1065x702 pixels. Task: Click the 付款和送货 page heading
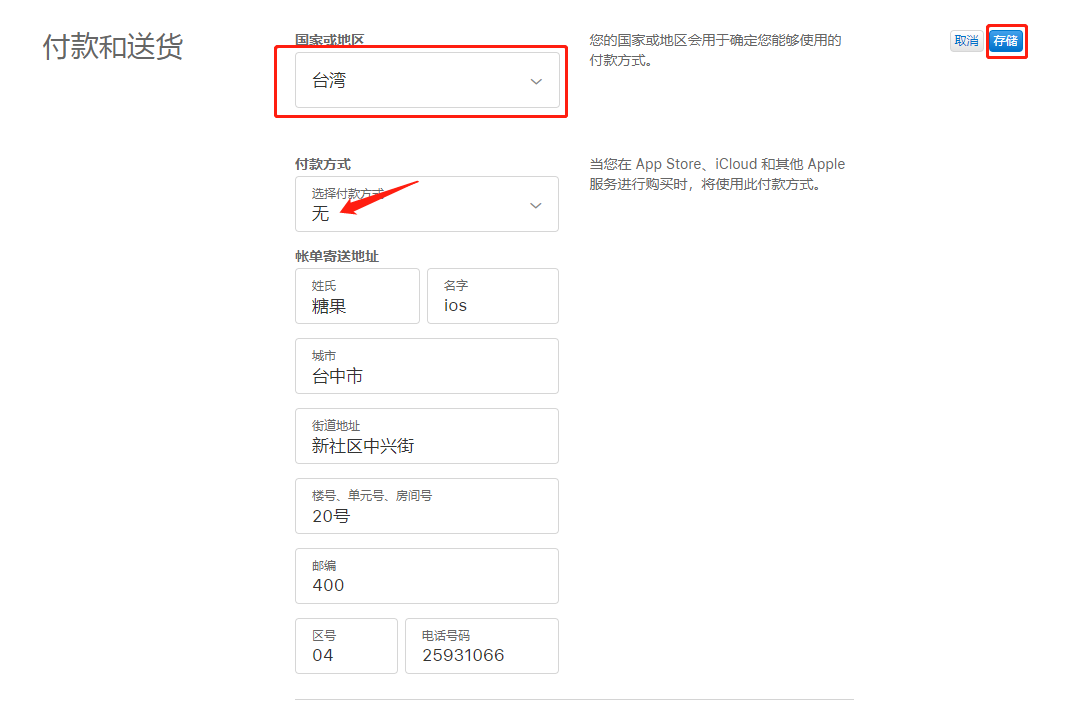pyautogui.click(x=113, y=47)
